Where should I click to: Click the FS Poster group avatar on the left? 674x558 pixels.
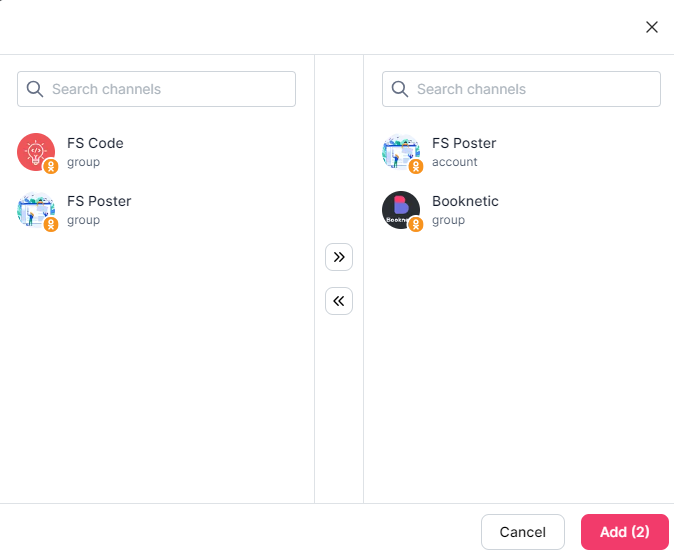[35, 209]
